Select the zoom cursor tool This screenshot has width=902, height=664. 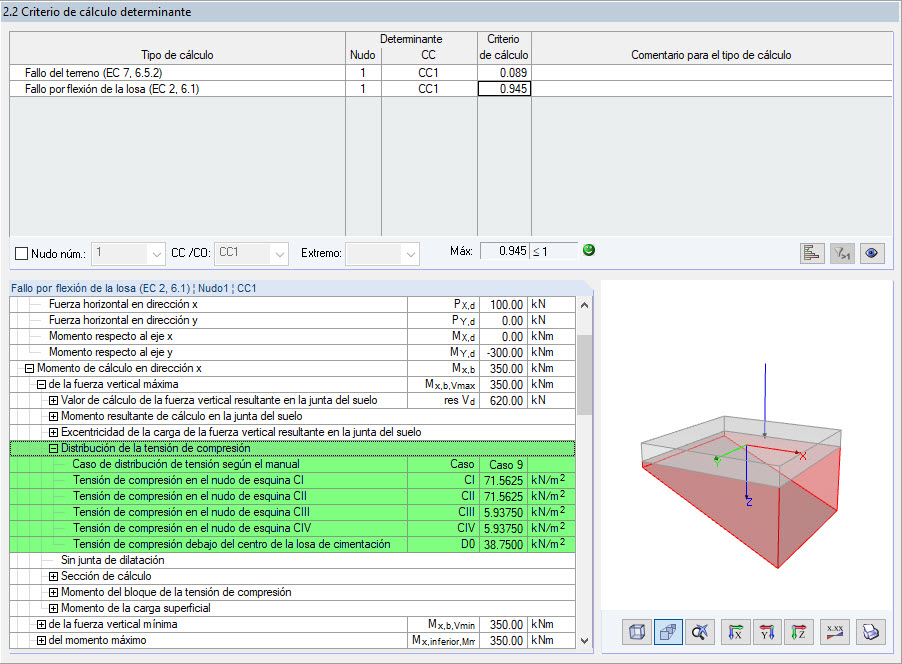click(700, 632)
